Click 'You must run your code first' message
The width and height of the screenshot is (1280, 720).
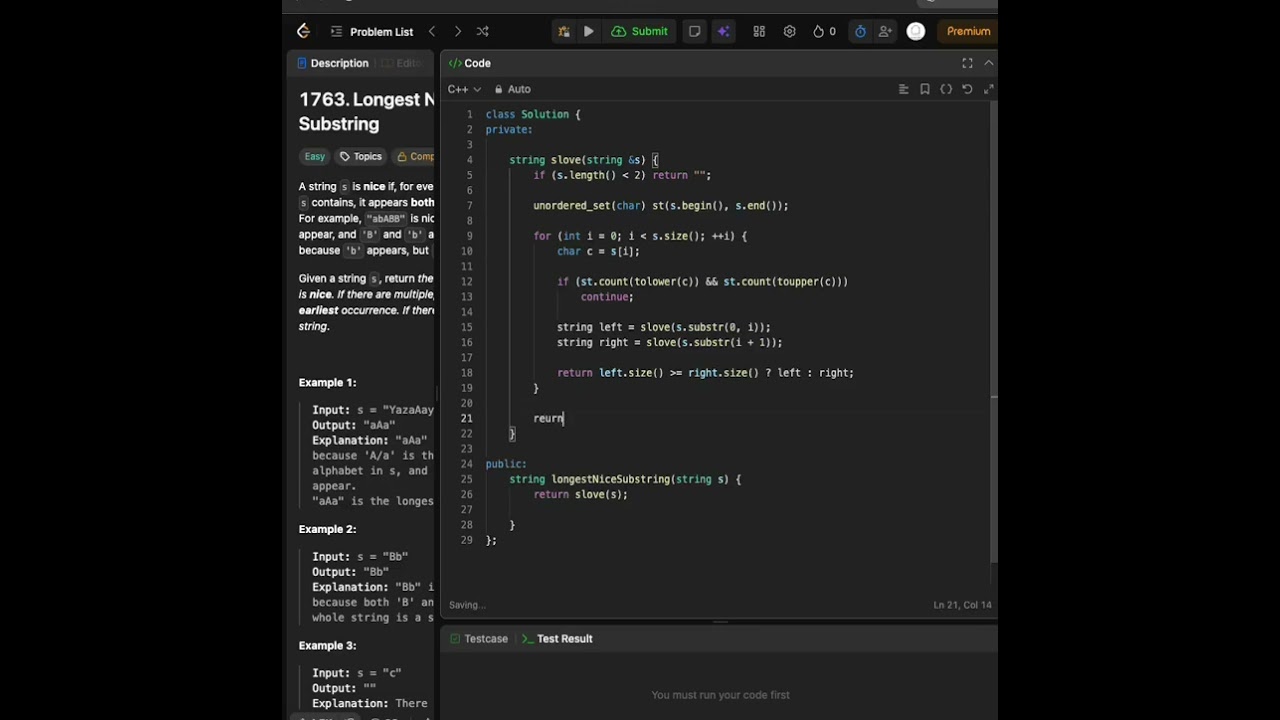pos(720,695)
